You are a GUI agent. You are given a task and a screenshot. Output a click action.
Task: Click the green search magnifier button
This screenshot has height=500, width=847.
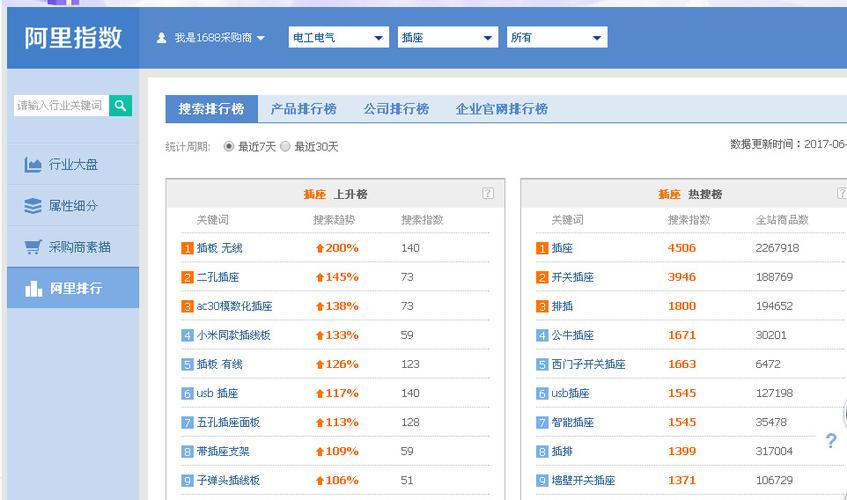[120, 105]
